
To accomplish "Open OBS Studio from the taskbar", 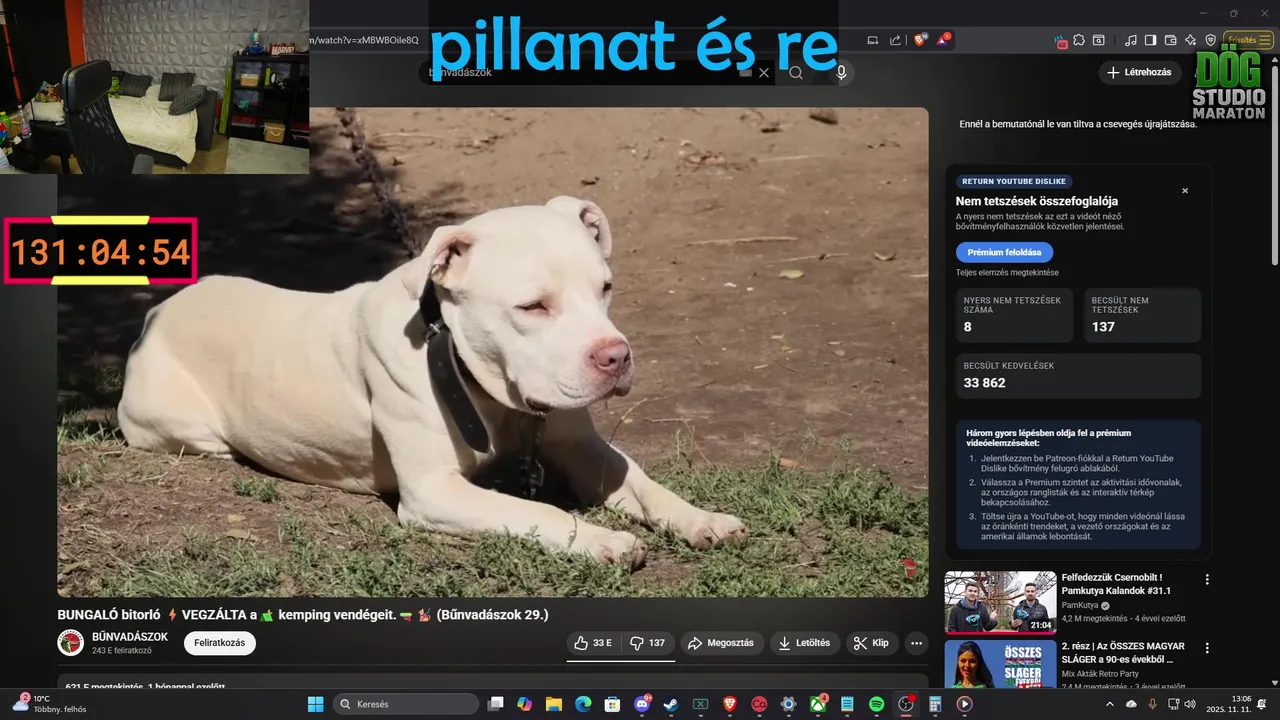I will [906, 704].
